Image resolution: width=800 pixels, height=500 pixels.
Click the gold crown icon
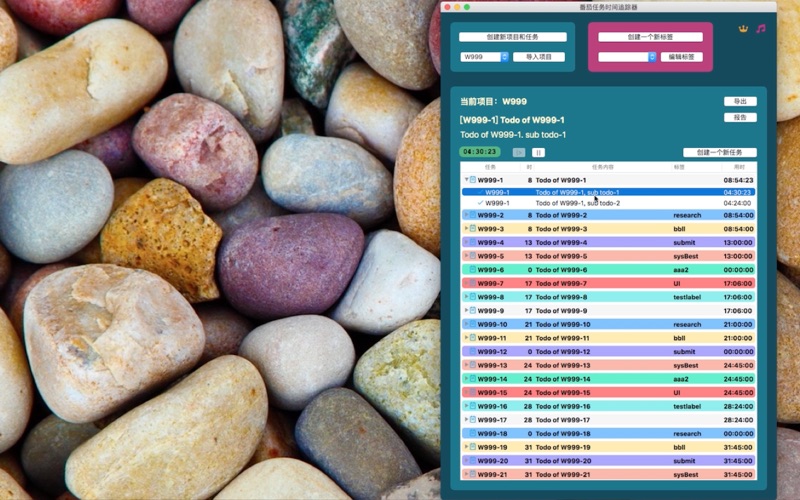coord(743,29)
